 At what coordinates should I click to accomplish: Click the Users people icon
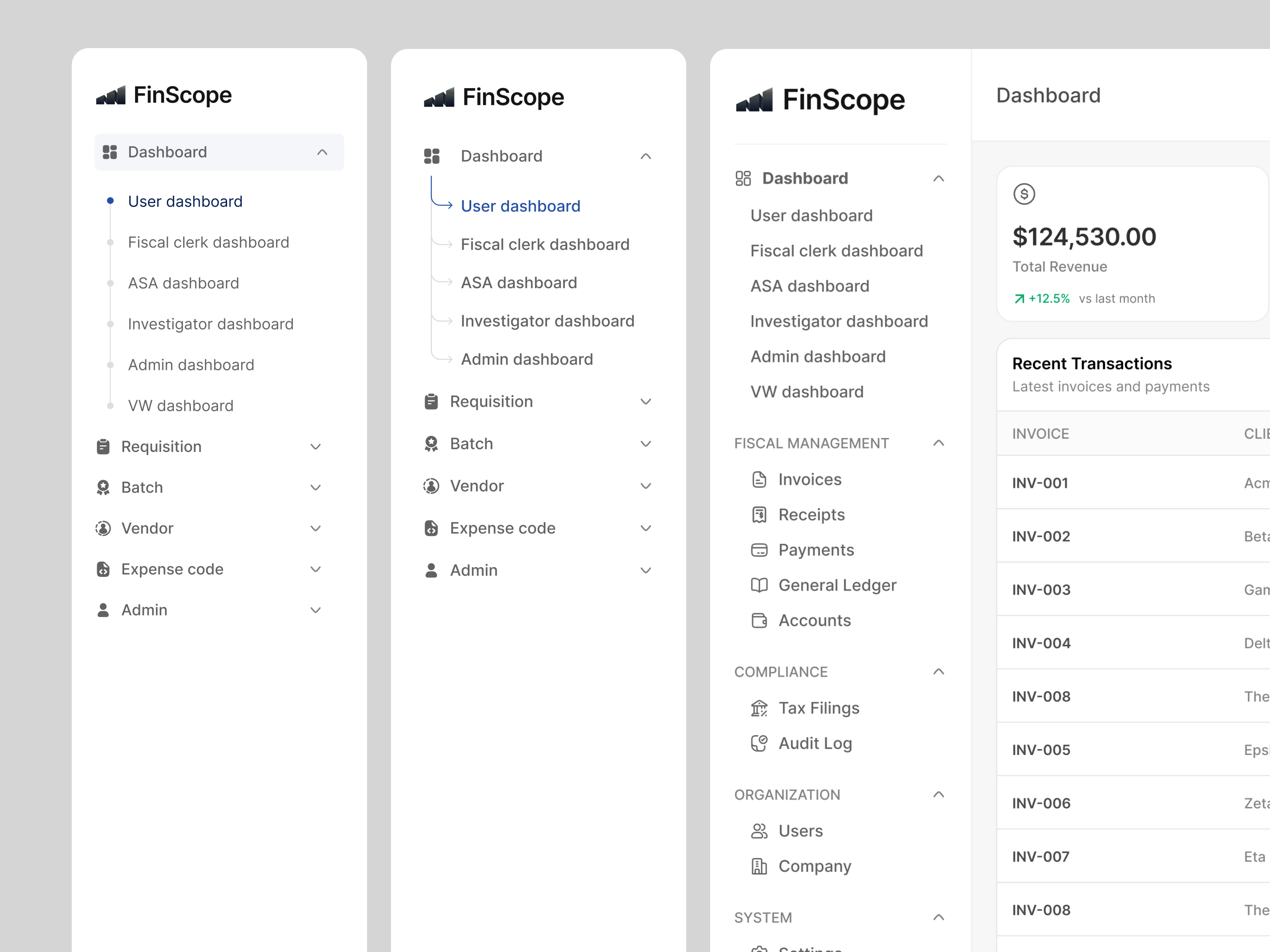(x=759, y=831)
